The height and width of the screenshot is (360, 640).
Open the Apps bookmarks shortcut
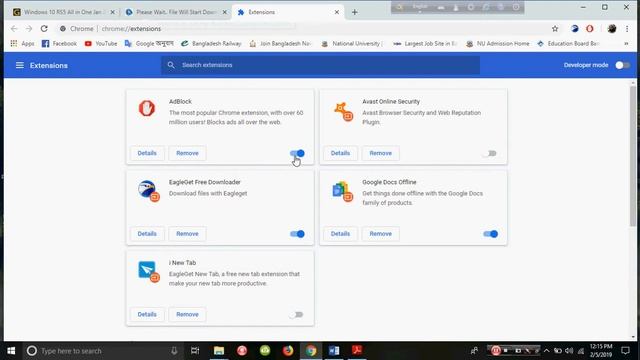[x=22, y=43]
